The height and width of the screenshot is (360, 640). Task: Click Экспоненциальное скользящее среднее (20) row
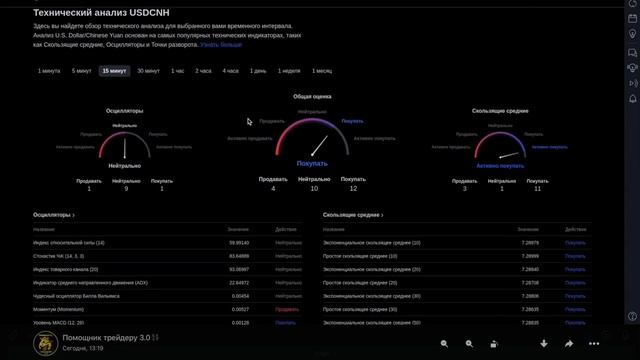click(x=457, y=269)
